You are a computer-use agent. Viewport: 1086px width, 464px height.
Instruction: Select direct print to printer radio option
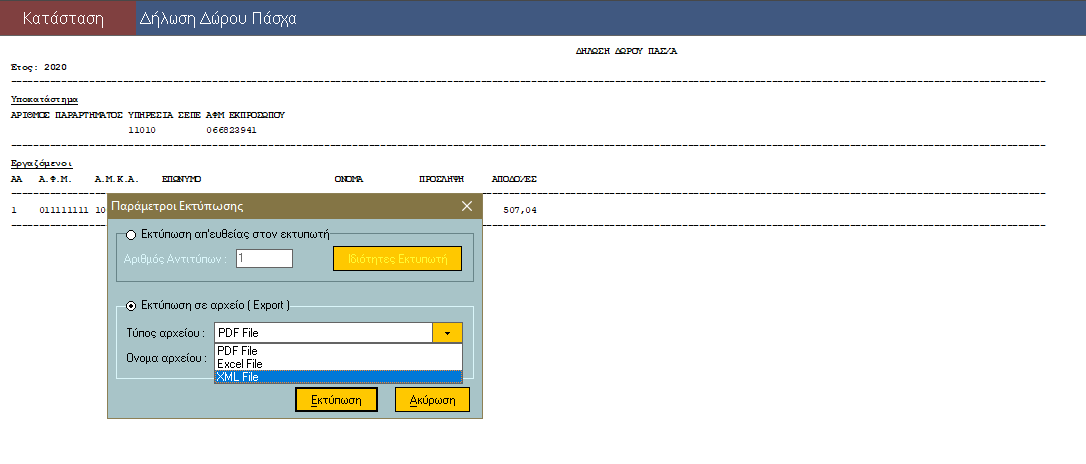pos(131,235)
